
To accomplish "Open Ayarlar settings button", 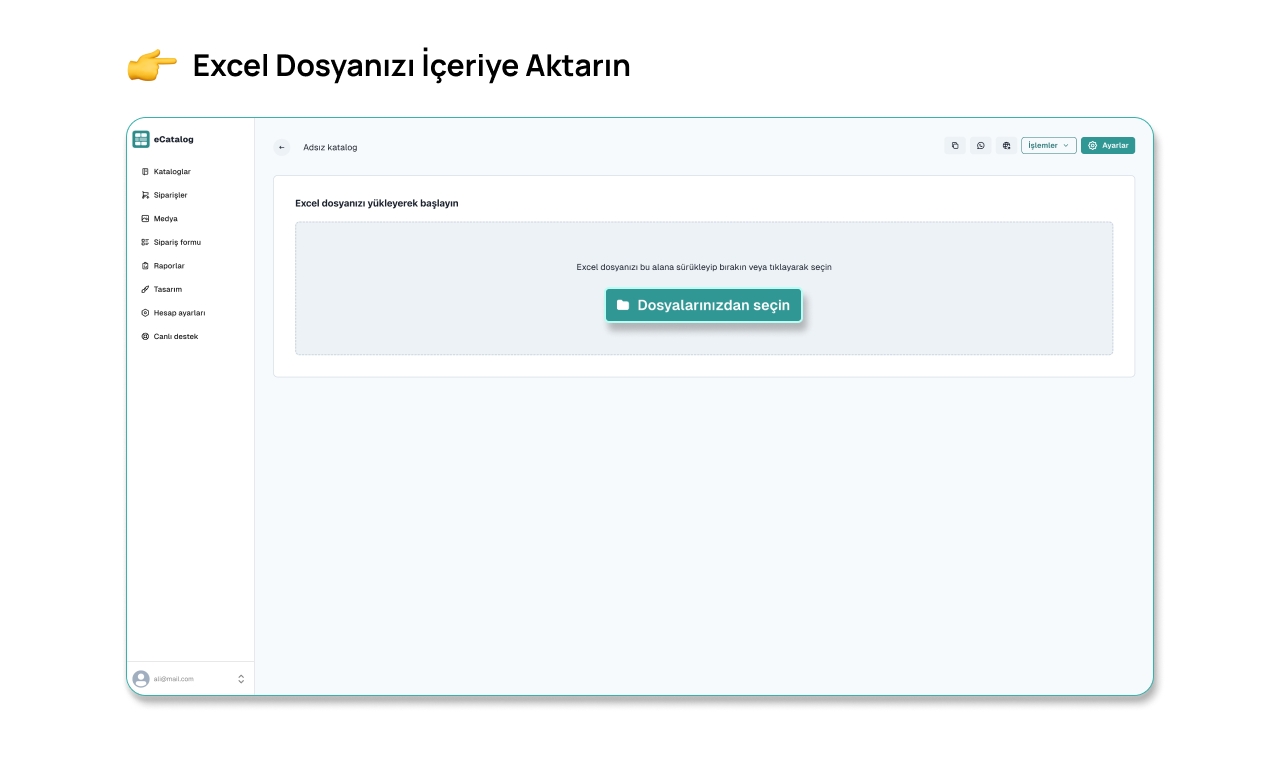I will tap(1108, 145).
